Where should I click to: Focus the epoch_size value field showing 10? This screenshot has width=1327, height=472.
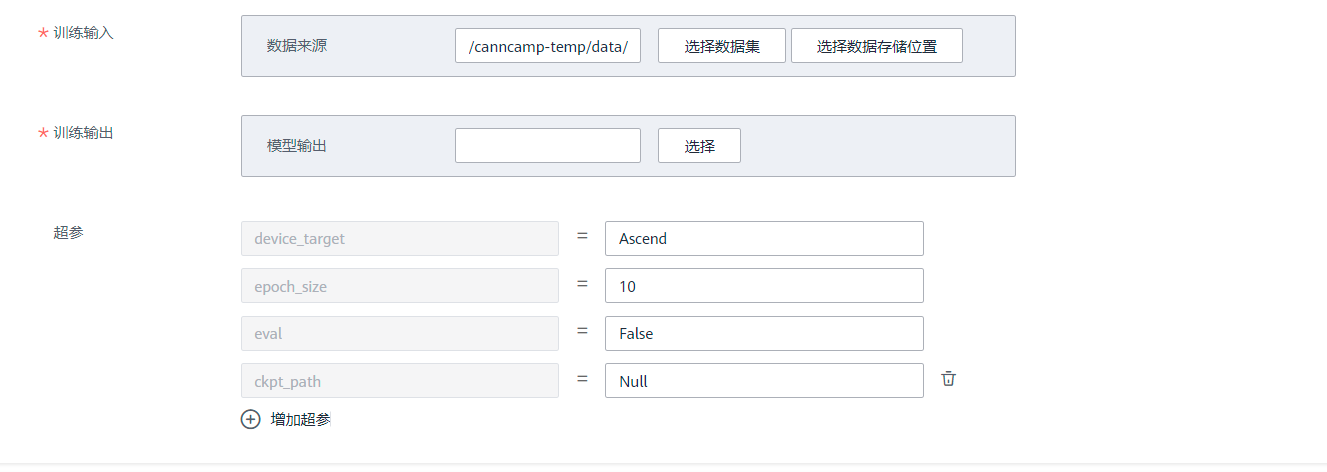point(763,286)
